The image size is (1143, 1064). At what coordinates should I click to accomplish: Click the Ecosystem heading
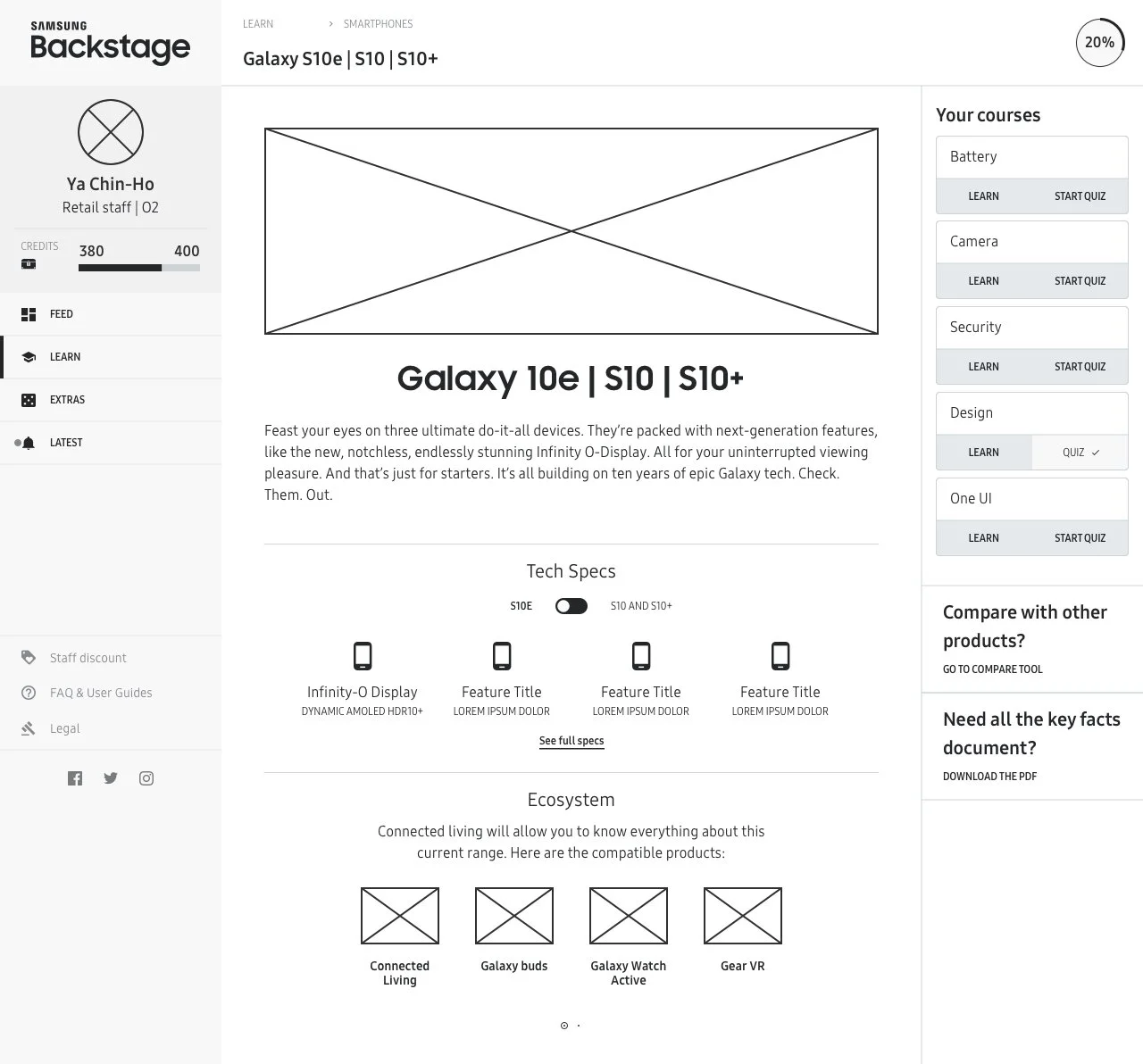tap(571, 800)
